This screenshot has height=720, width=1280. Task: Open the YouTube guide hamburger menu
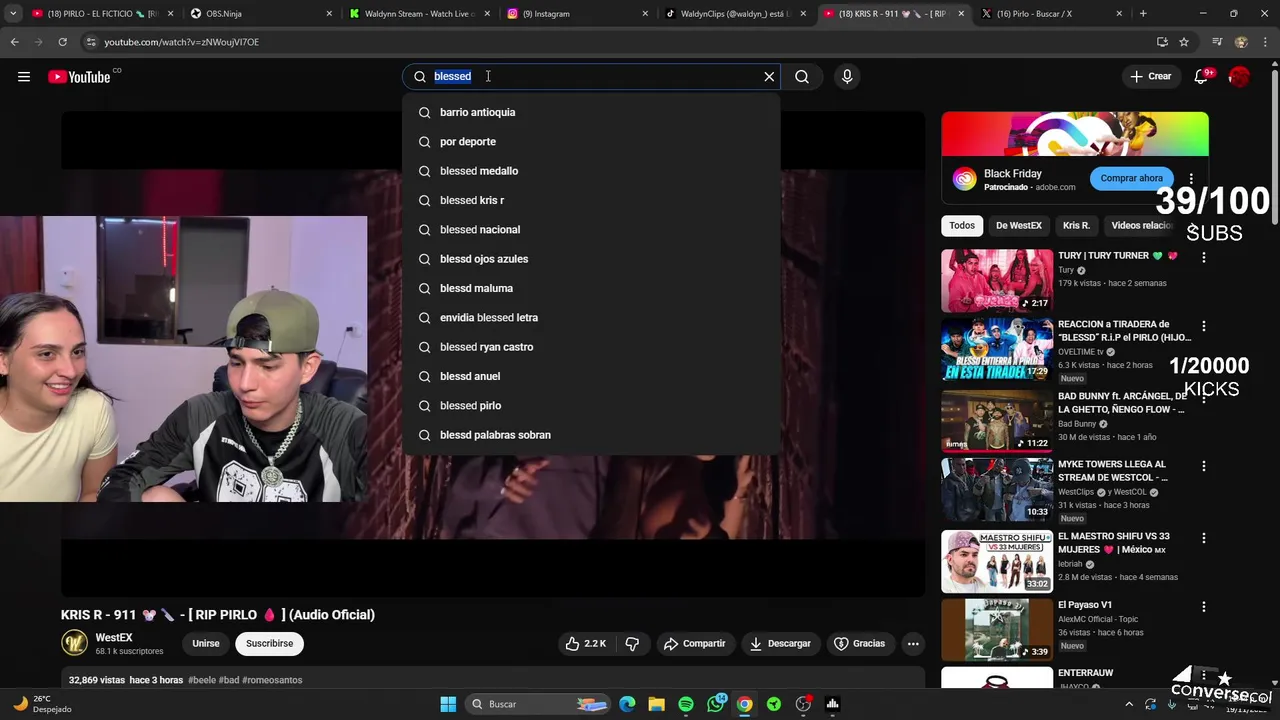click(24, 77)
